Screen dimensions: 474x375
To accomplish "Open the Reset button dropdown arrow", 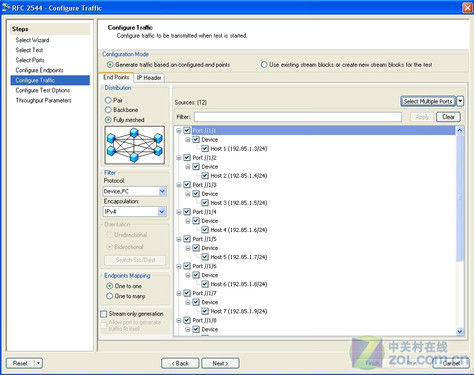I will pyautogui.click(x=39, y=363).
